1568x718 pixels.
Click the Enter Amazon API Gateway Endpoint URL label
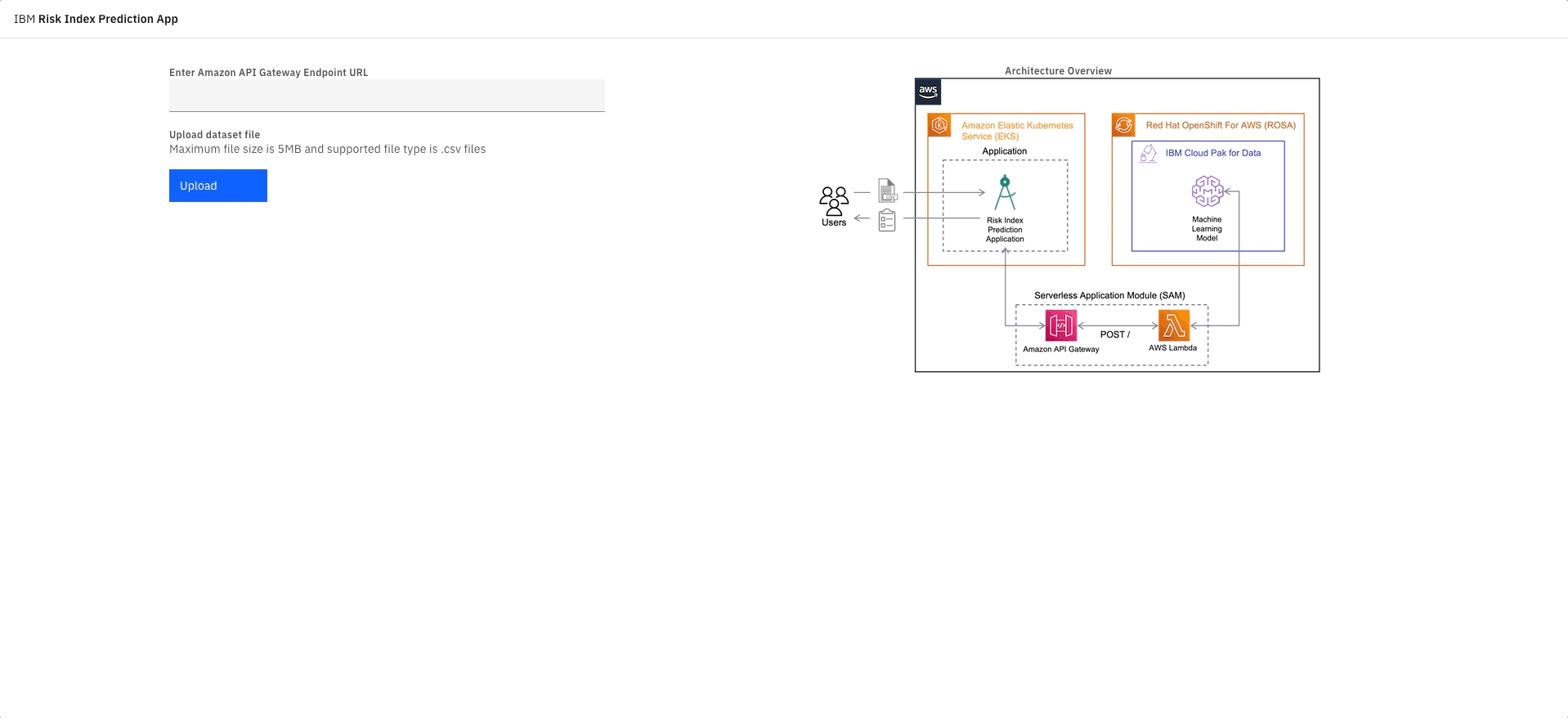(x=268, y=73)
